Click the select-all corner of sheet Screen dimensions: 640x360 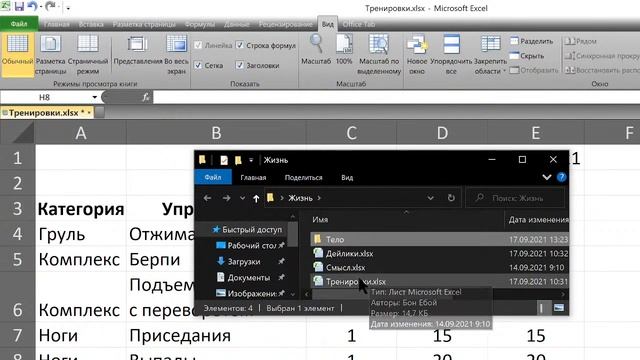click(x=17, y=133)
